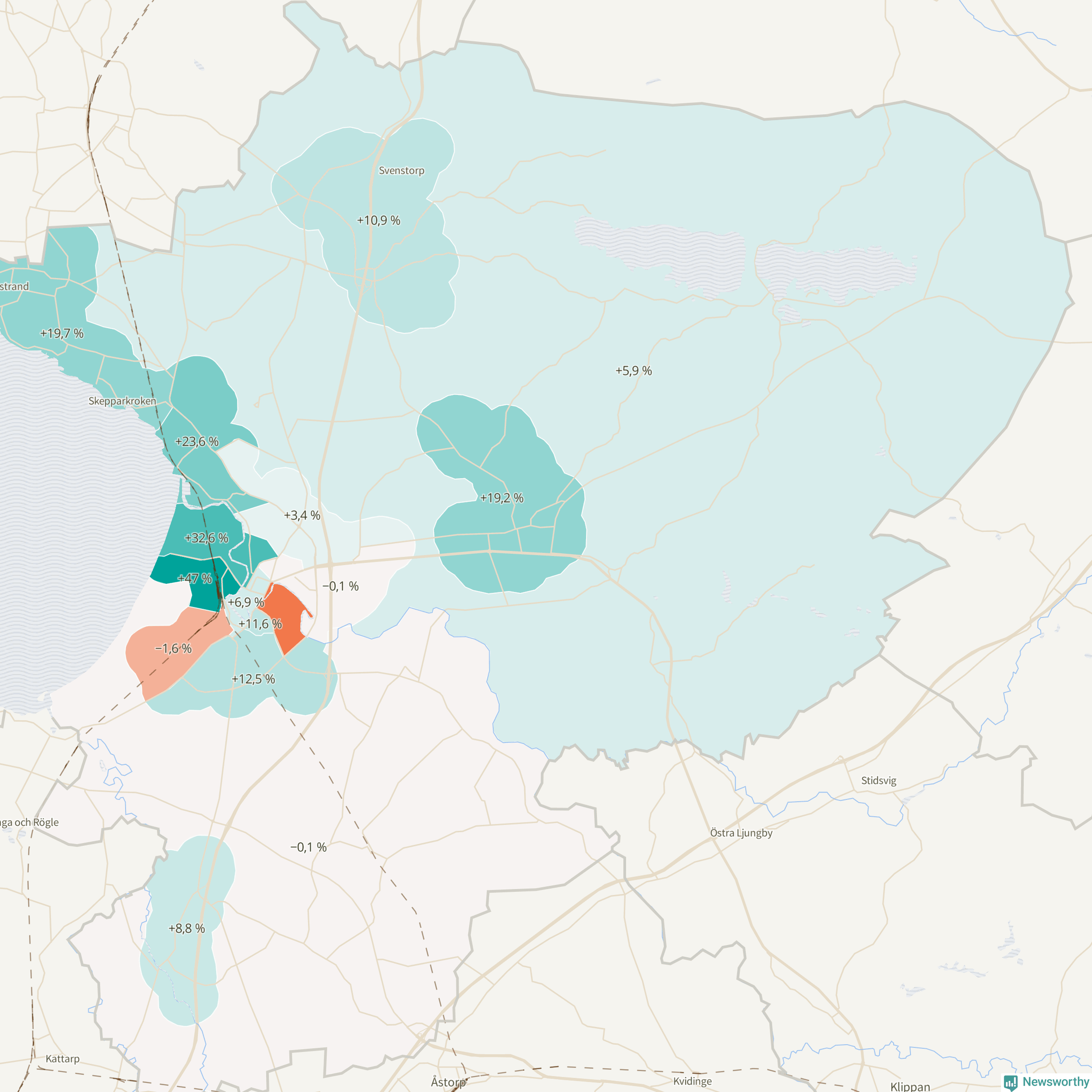Select the +3,4 % area label
Screen dimensions: 1092x1092
(x=302, y=515)
